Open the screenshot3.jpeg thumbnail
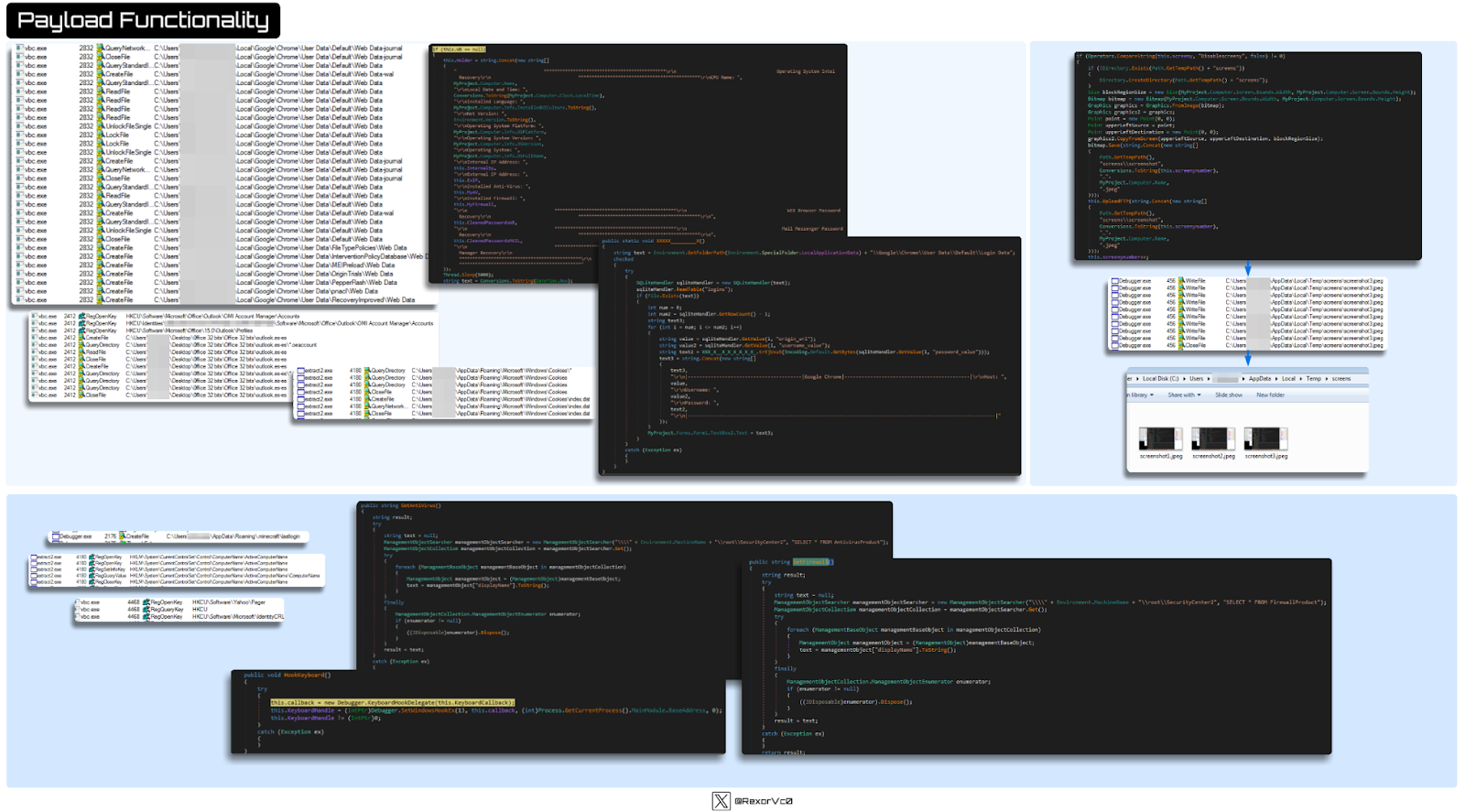The height and width of the screenshot is (812, 1465). 1266,438
